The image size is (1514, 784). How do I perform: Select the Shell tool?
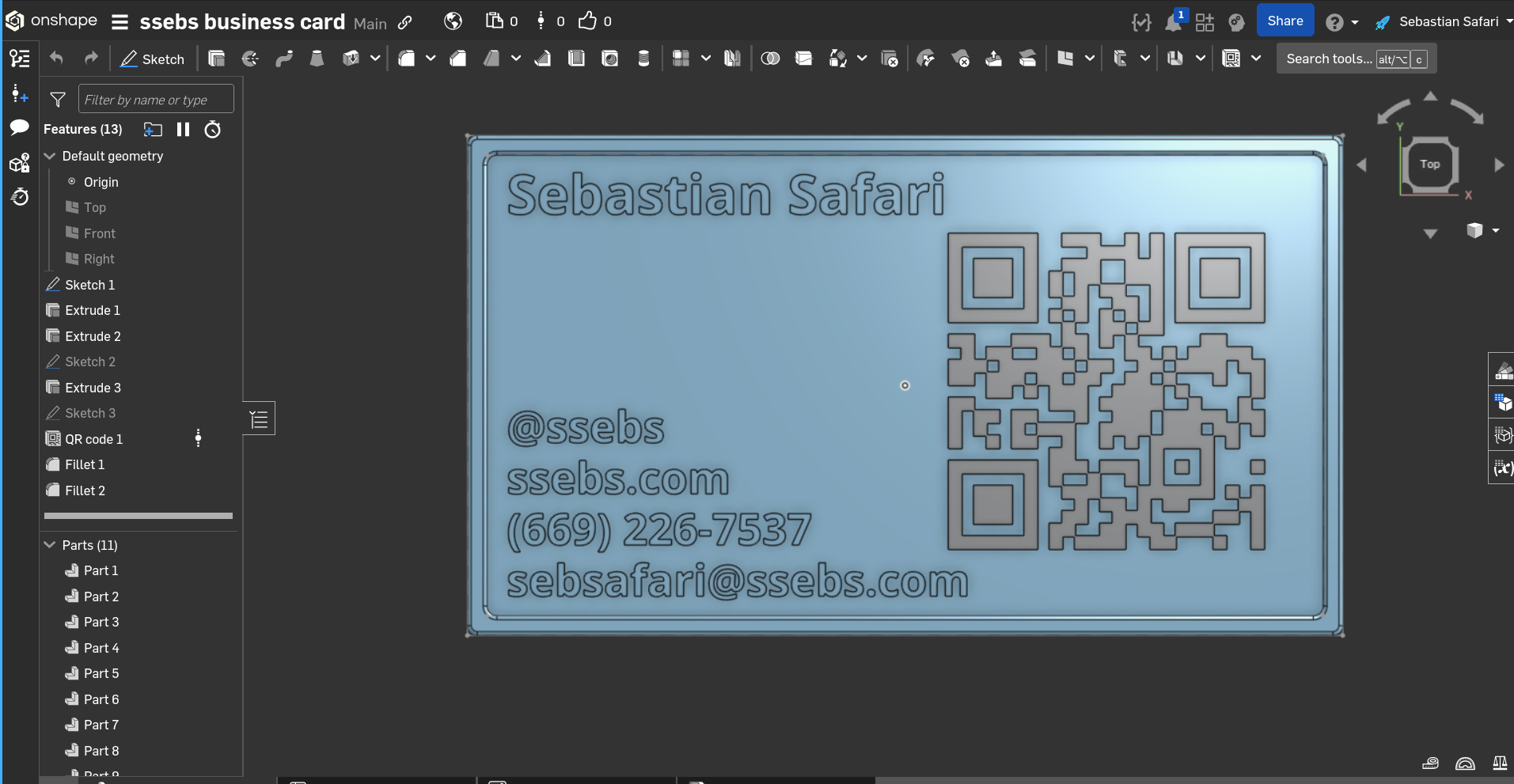coord(576,59)
